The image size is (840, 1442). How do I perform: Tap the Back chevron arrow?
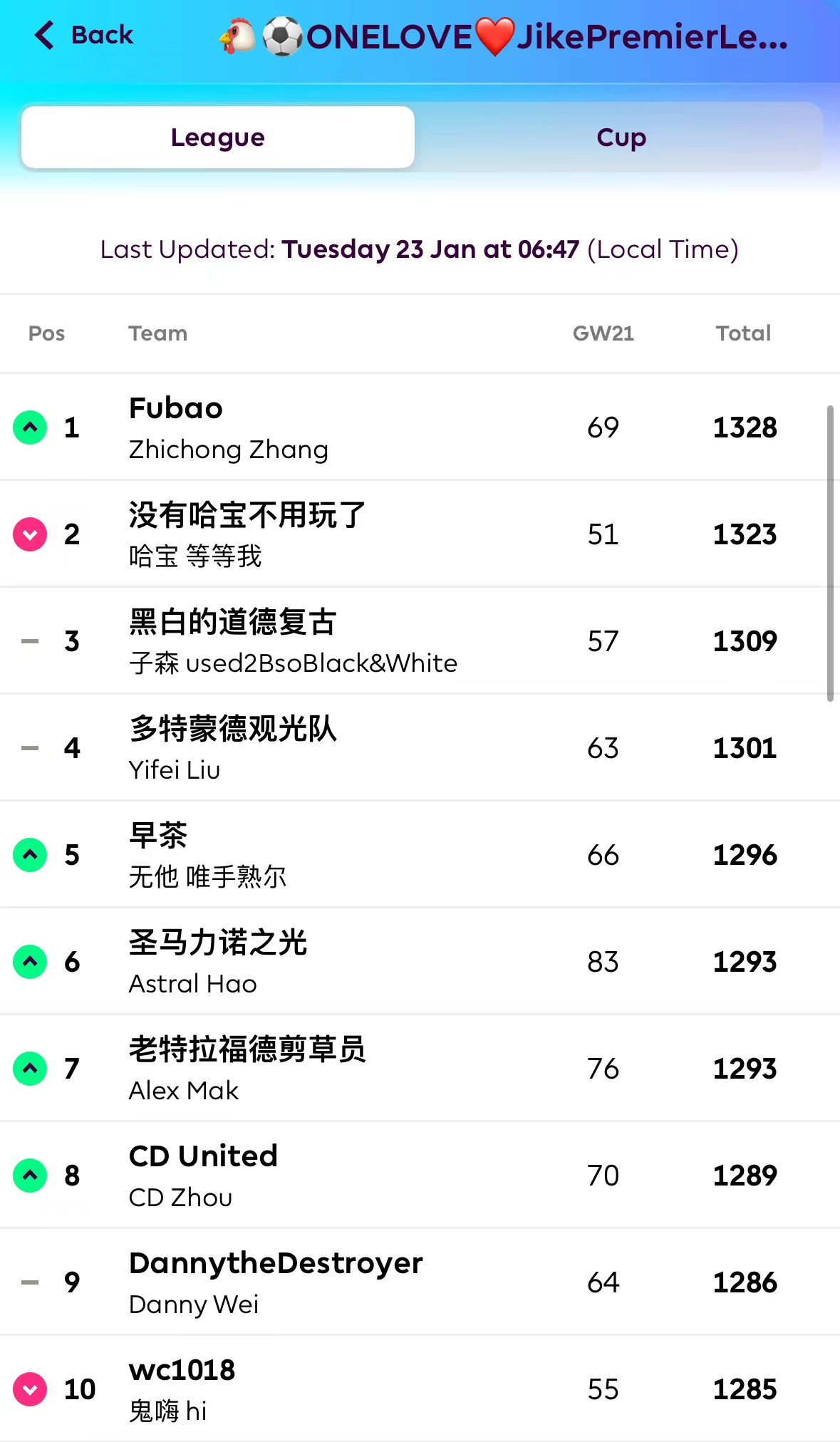(44, 35)
